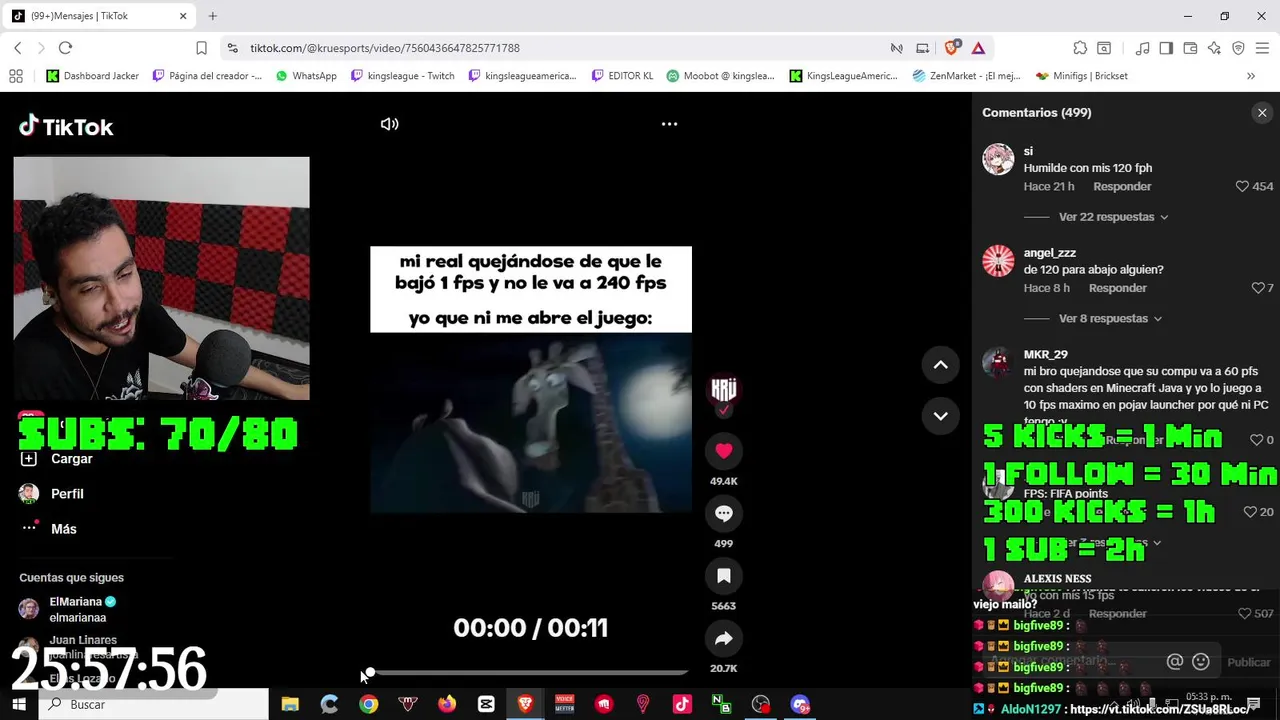View site information icon
The image size is (1280, 720).
click(232, 48)
